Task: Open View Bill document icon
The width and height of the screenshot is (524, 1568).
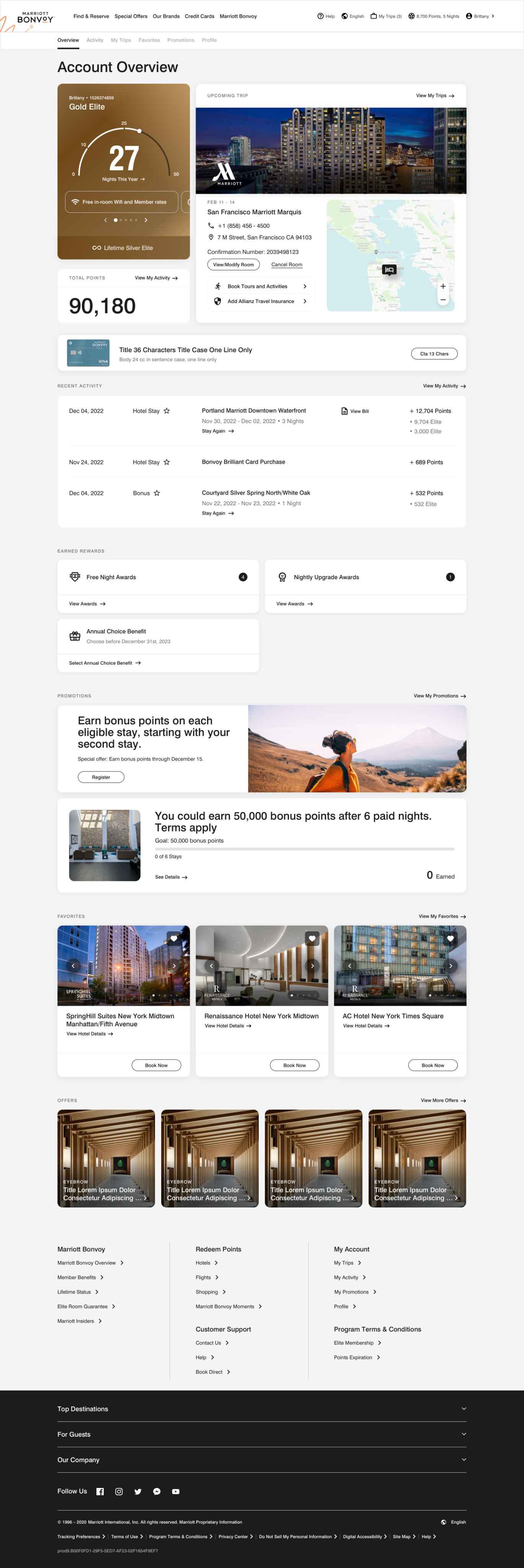Action: tap(344, 412)
